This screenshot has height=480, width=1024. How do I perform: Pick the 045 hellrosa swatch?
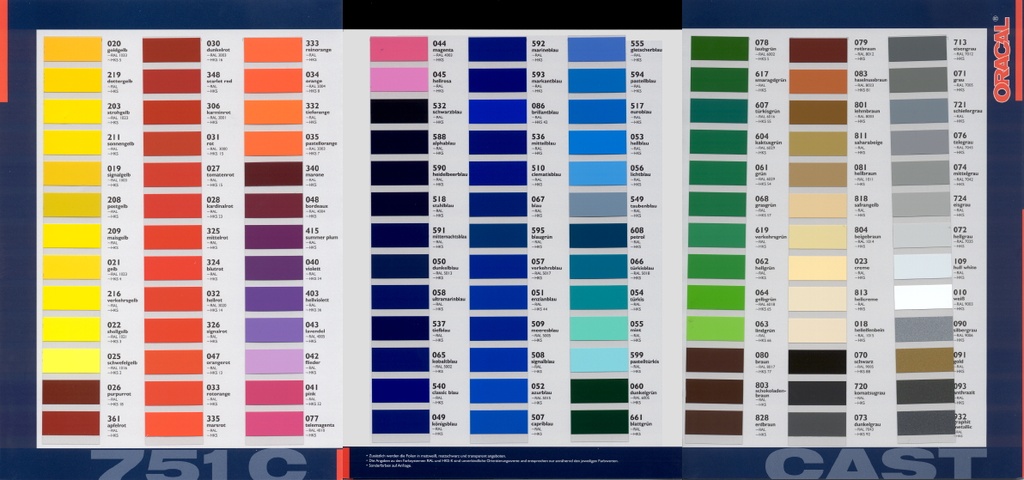tap(399, 81)
